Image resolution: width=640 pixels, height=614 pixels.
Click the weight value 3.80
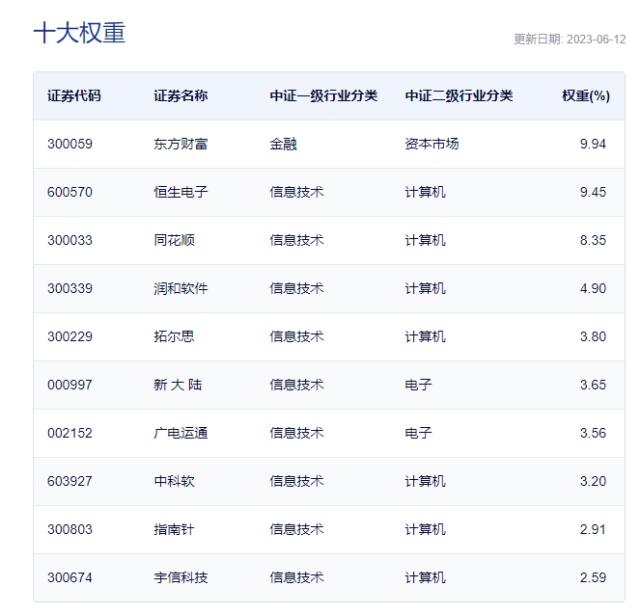click(593, 337)
